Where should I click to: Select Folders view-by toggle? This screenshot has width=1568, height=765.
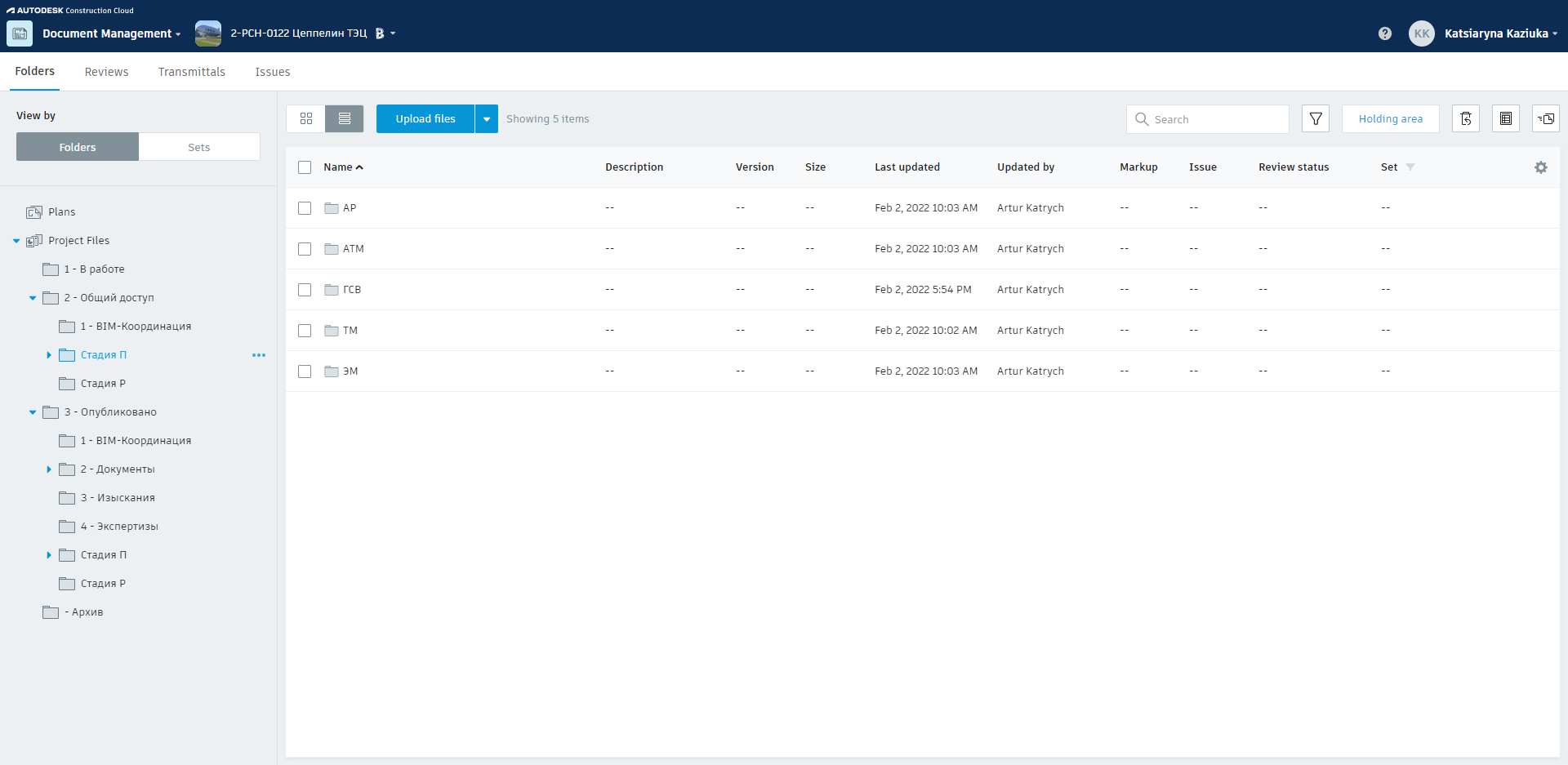78,147
